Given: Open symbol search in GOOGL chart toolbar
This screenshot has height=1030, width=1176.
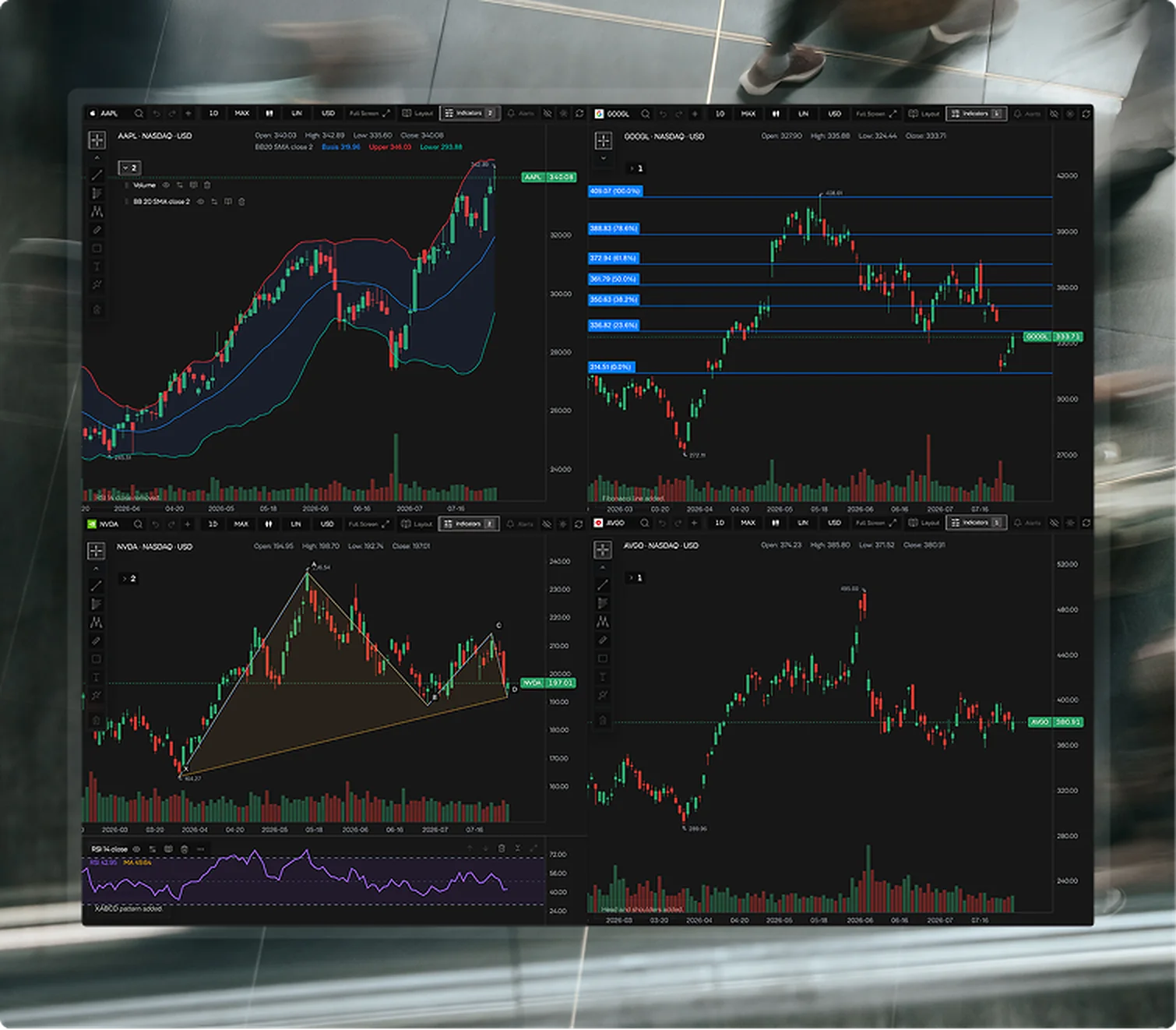Looking at the screenshot, I should coord(646,114).
